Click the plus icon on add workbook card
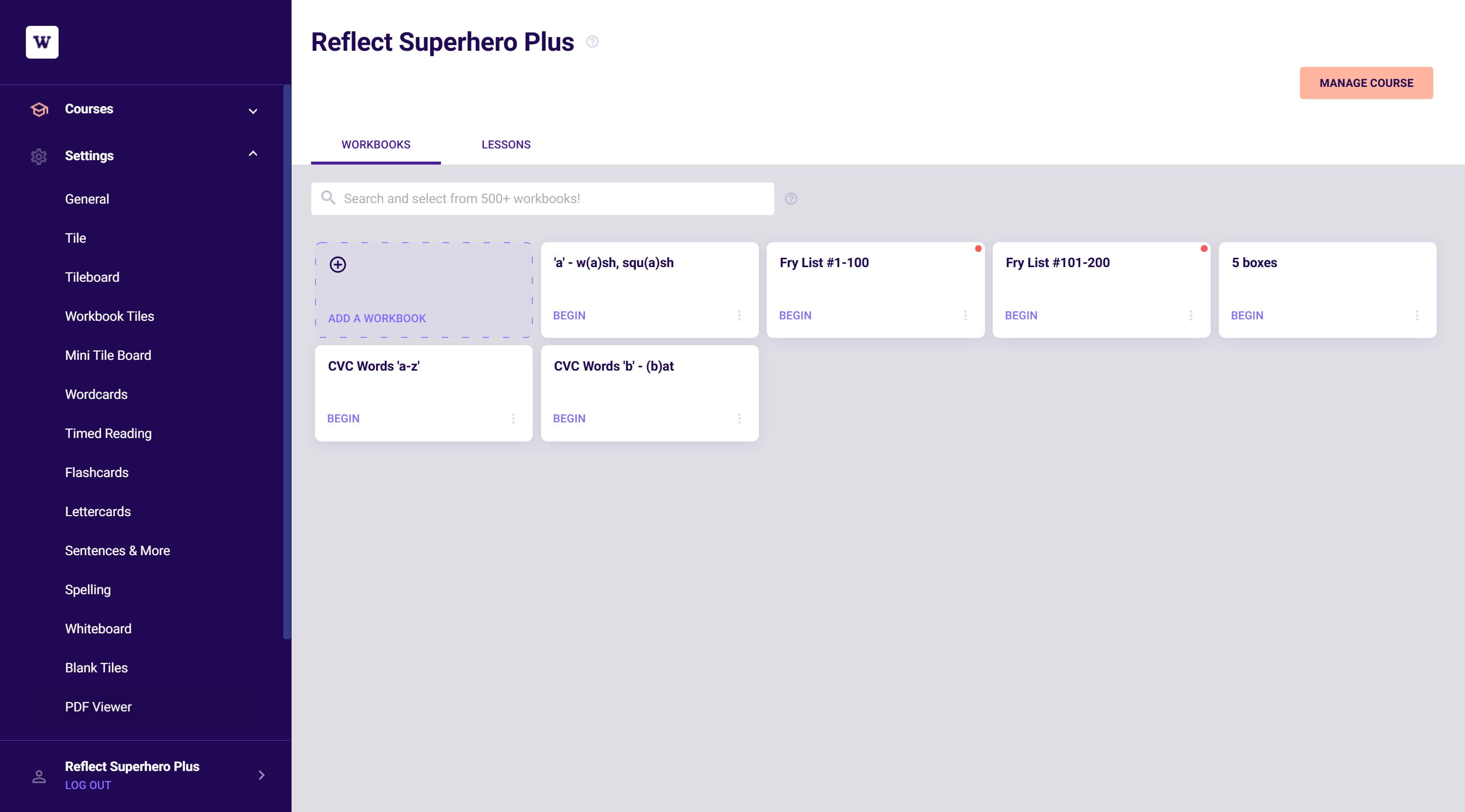The height and width of the screenshot is (812, 1465). [338, 265]
